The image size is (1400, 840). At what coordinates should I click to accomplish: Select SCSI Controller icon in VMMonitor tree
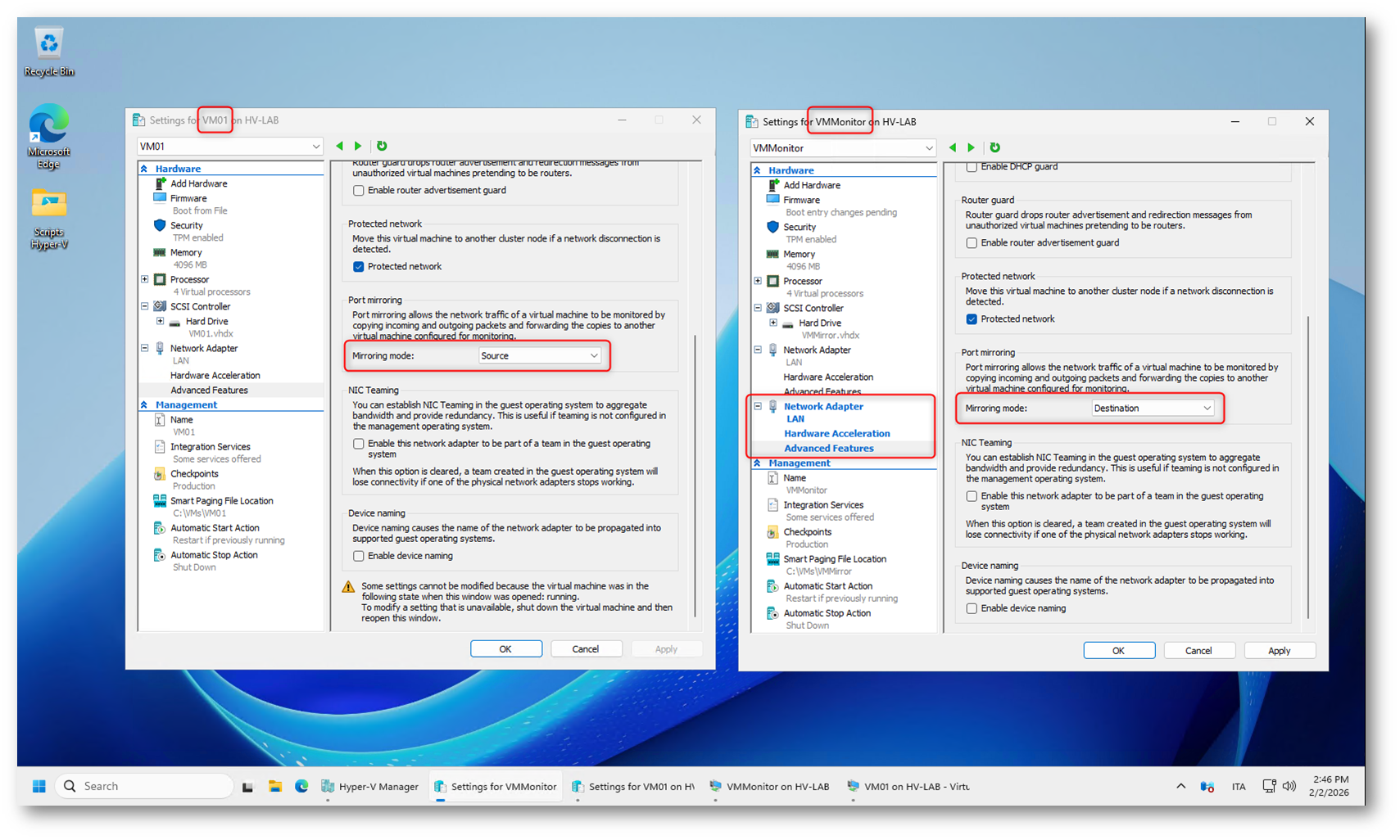772,308
